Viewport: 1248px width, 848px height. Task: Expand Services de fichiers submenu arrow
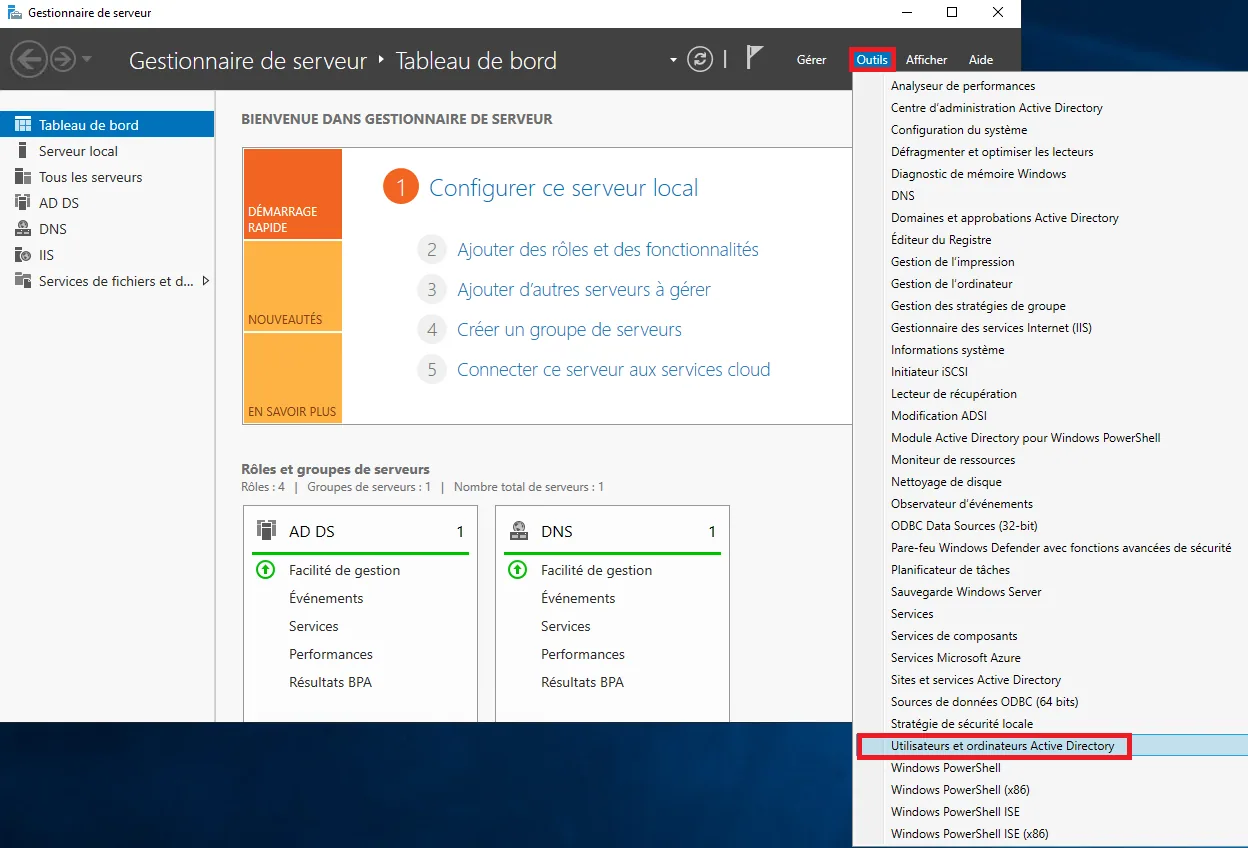[x=206, y=281]
